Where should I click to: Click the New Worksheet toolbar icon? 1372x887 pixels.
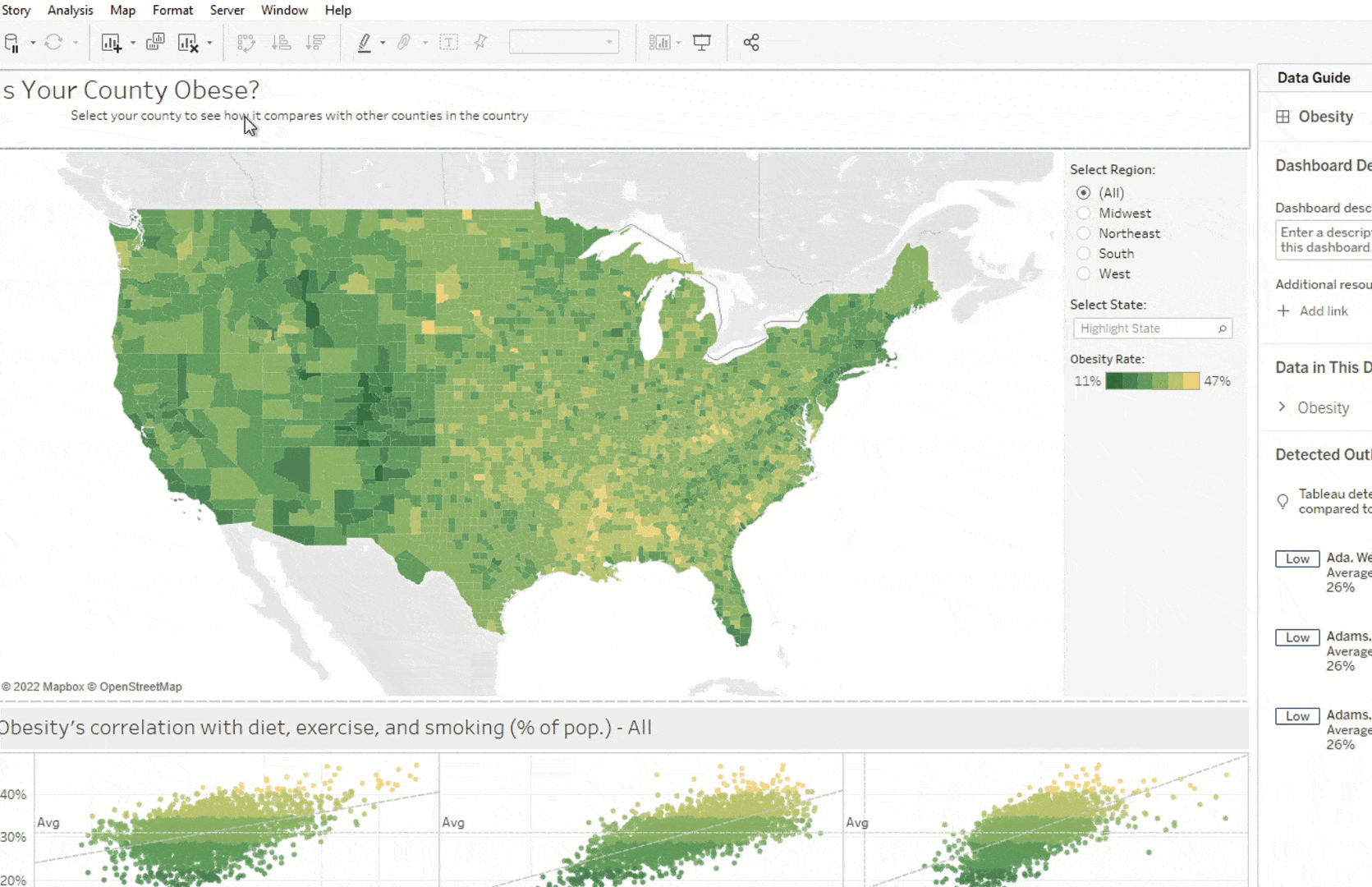coord(111,43)
